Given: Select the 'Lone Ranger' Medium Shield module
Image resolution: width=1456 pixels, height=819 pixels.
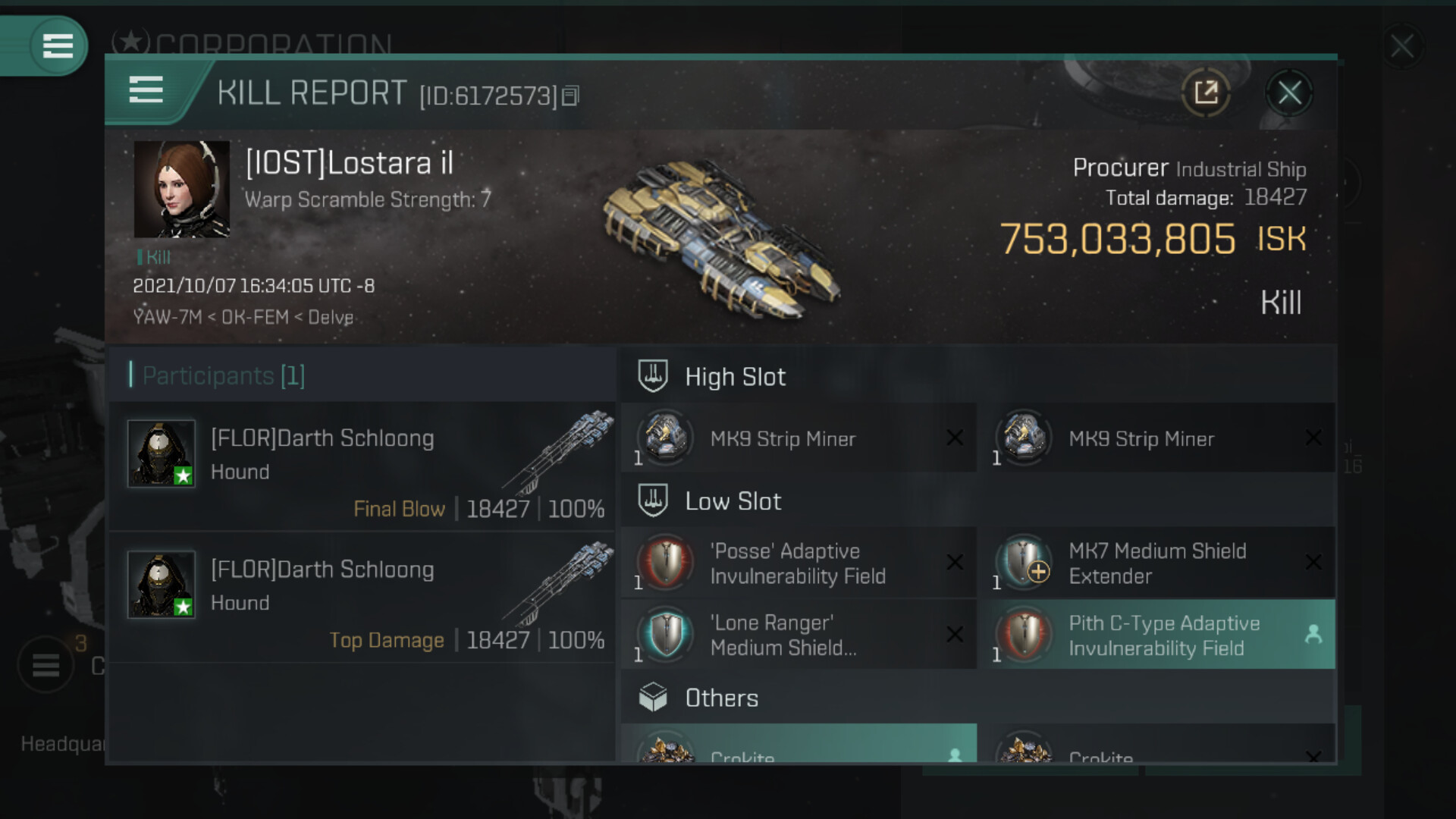Looking at the screenshot, I should (x=799, y=635).
